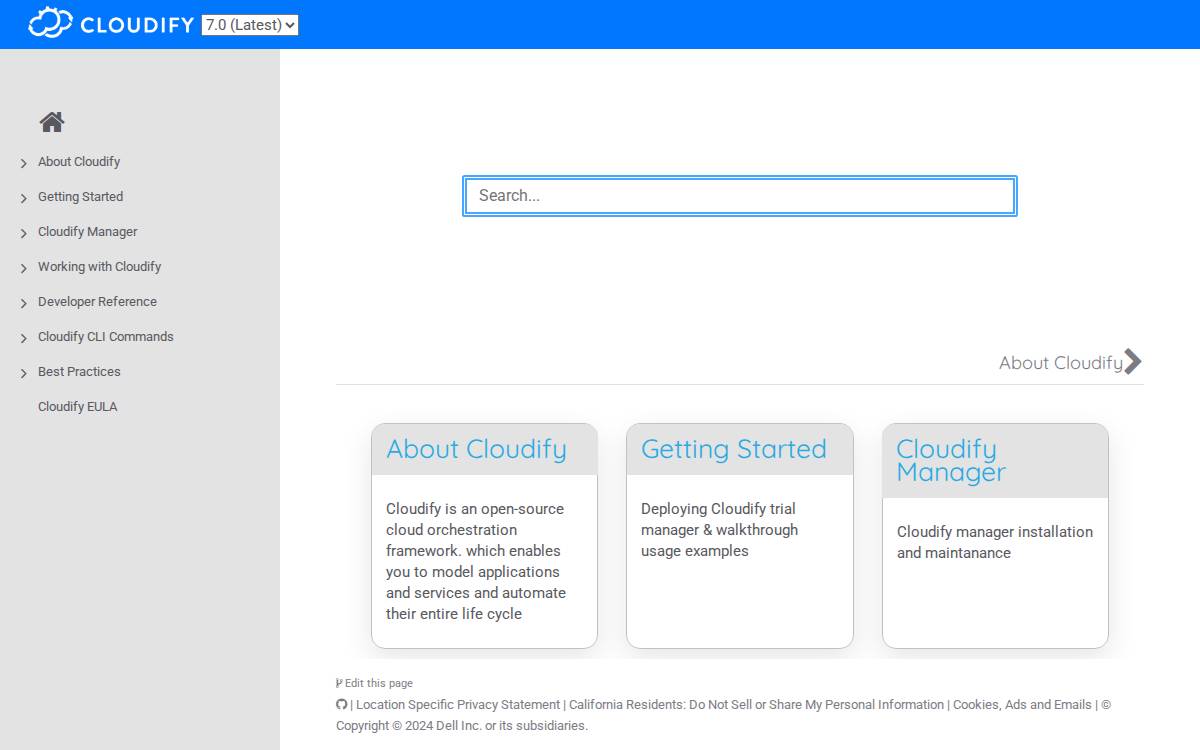Image resolution: width=1200 pixels, height=750 pixels.
Task: Open Cloudify CLI Commands in sidebar
Action: (x=106, y=337)
